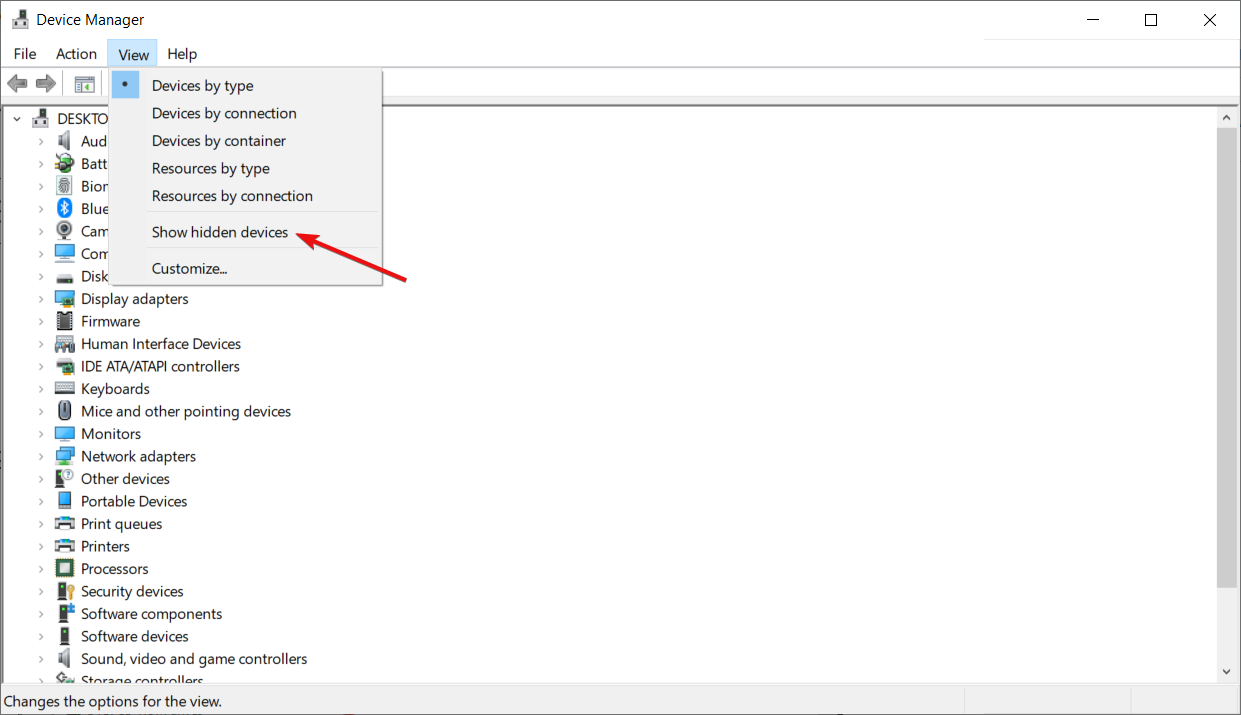
Task: Click the Processors chip icon
Action: click(x=65, y=569)
